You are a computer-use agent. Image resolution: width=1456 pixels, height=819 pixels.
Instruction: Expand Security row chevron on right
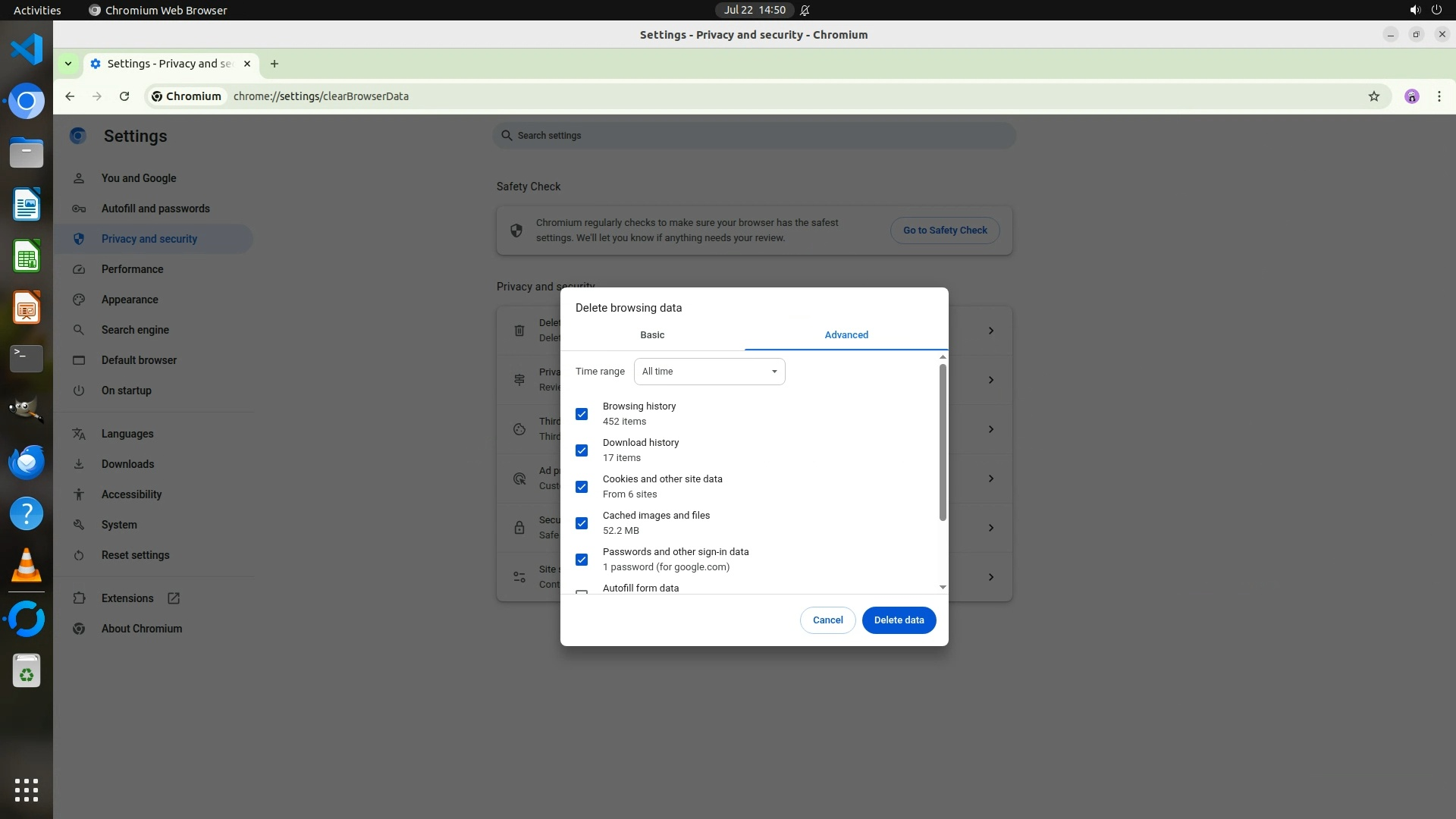(x=990, y=528)
